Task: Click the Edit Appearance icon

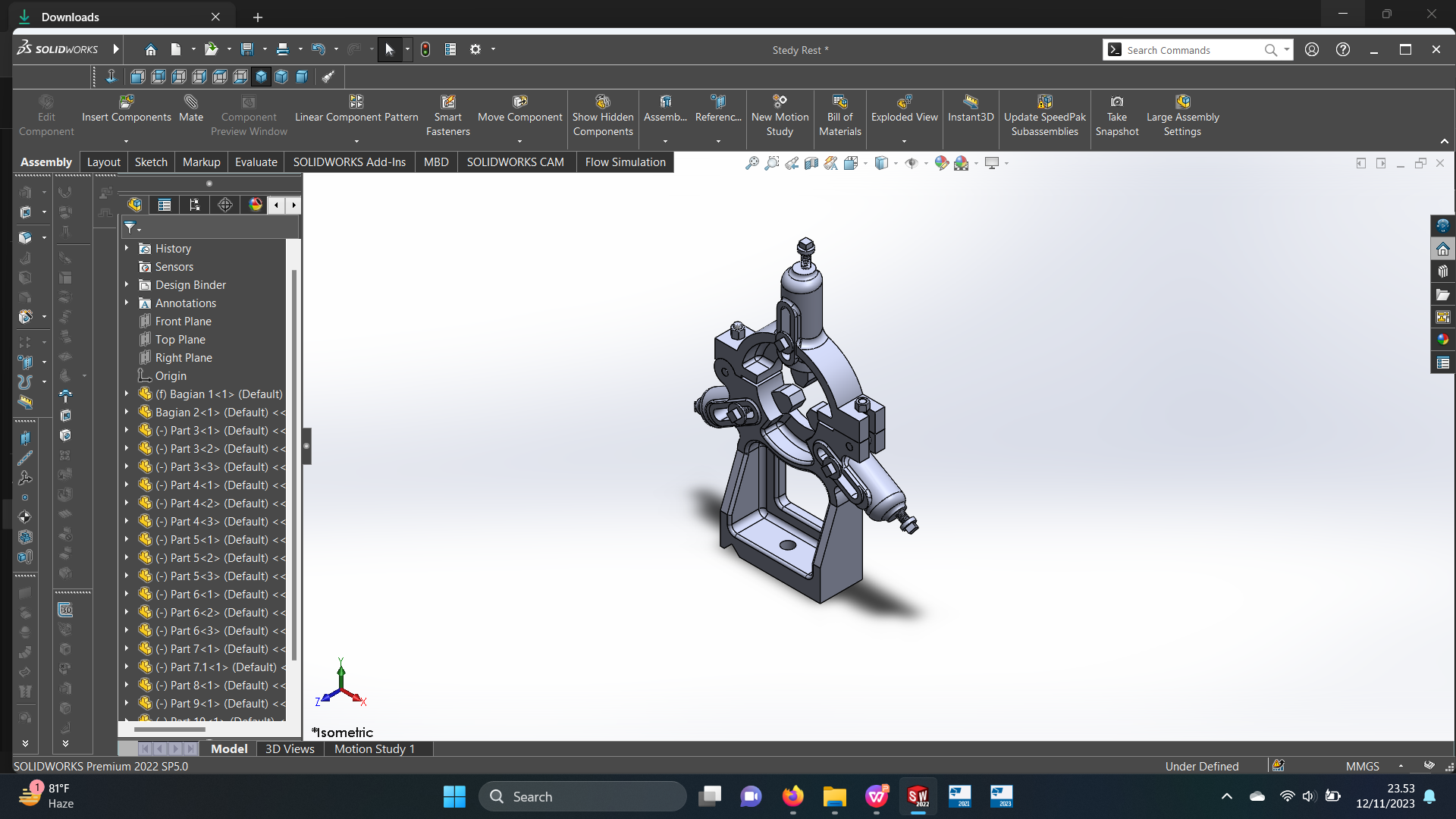Action: tap(941, 163)
